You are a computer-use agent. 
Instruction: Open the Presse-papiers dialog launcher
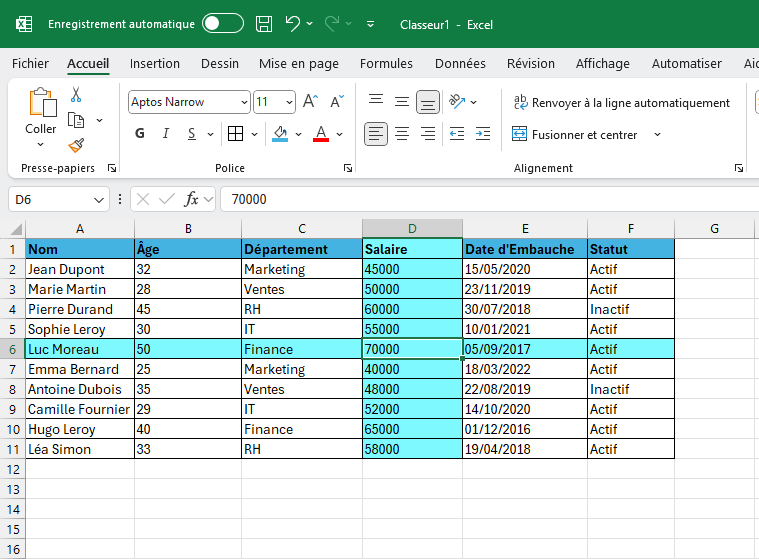click(x=112, y=168)
